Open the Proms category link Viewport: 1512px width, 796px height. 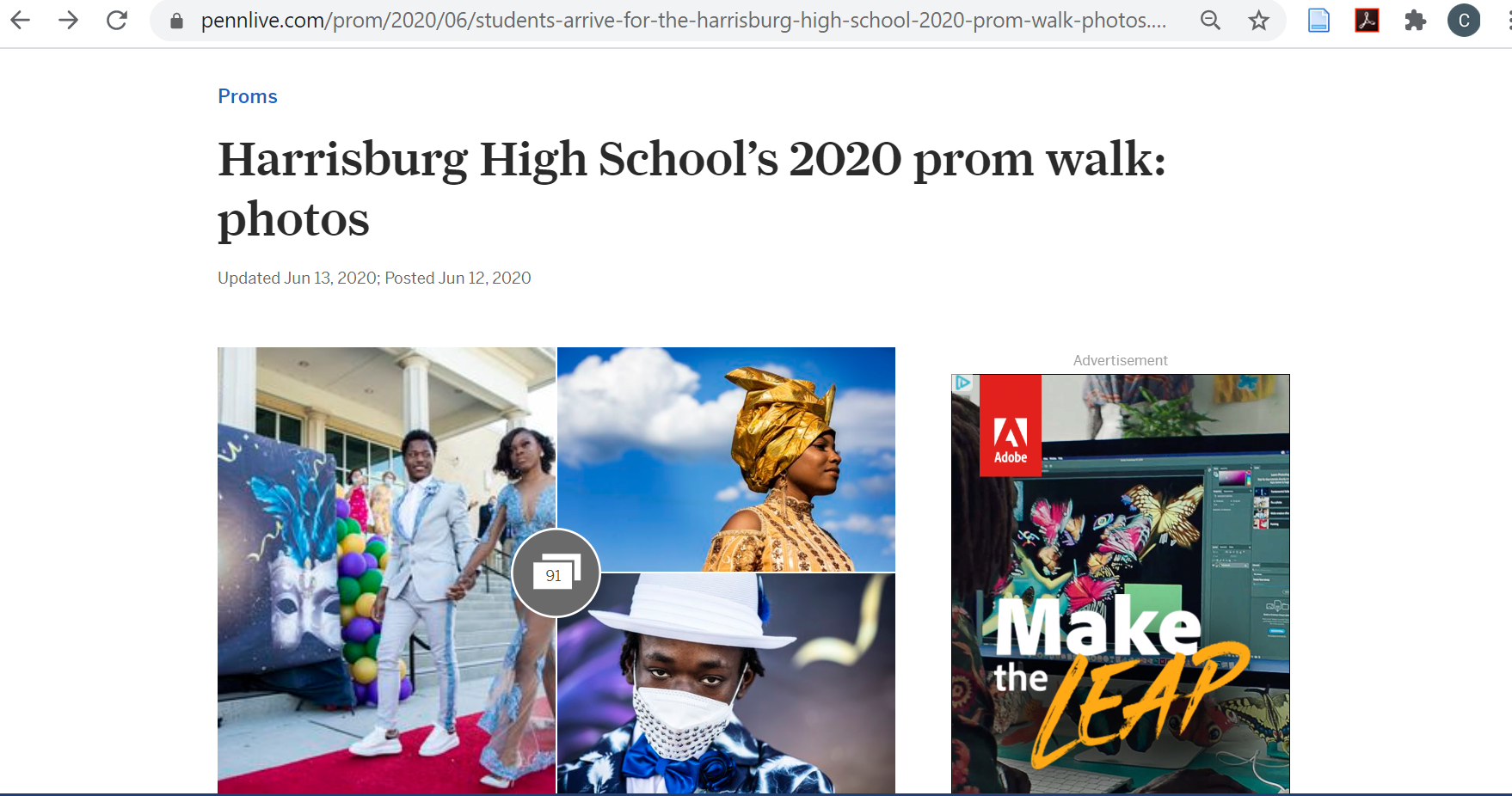248,96
